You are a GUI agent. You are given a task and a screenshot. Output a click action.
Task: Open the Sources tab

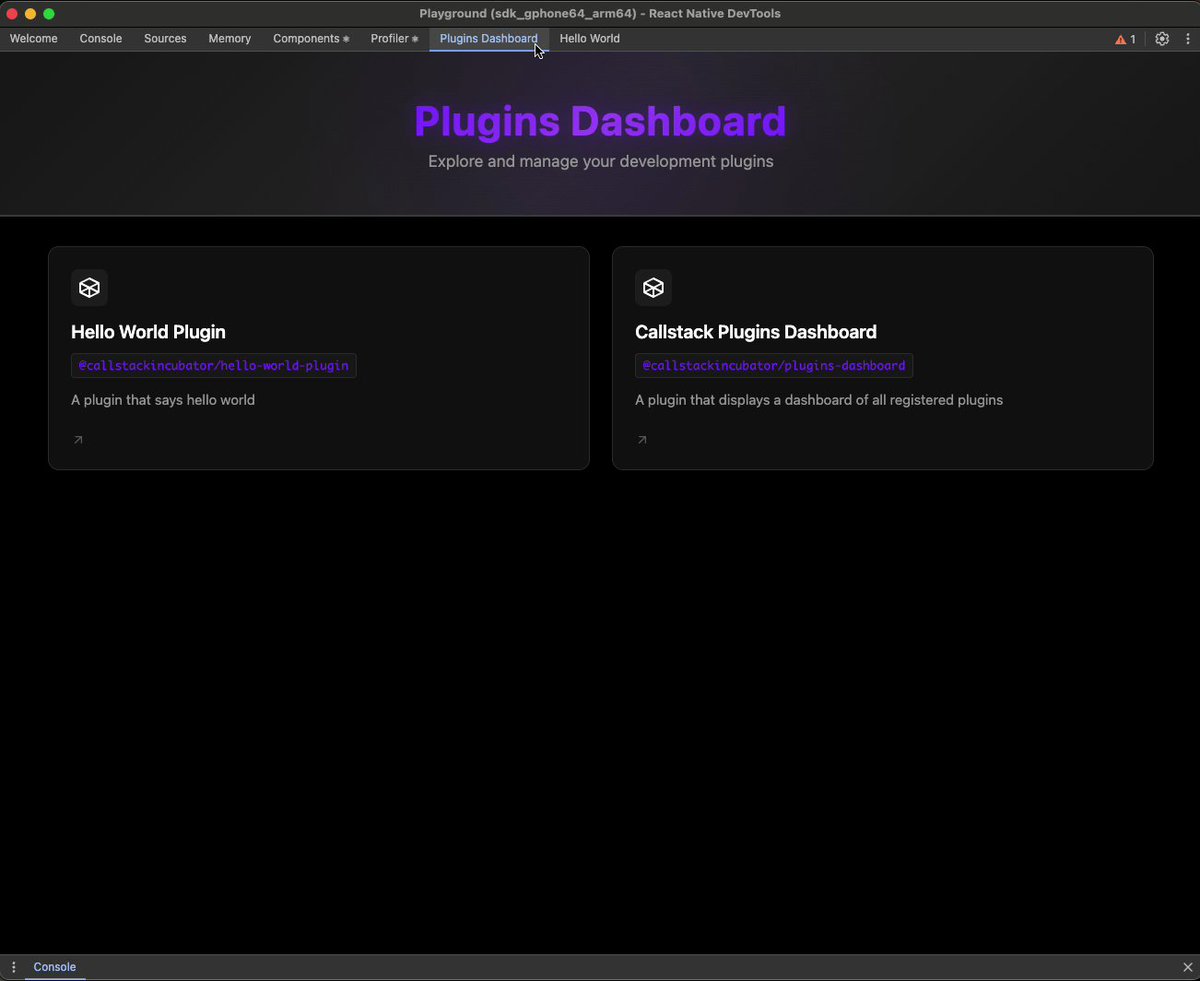tap(165, 39)
